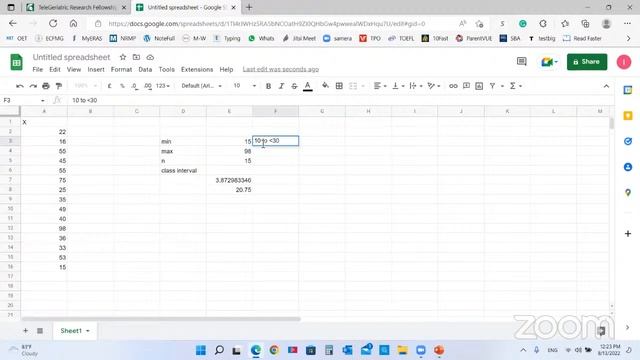640x360 pixels.
Task: Decrease decimal places icon
Action: click(x=134, y=86)
